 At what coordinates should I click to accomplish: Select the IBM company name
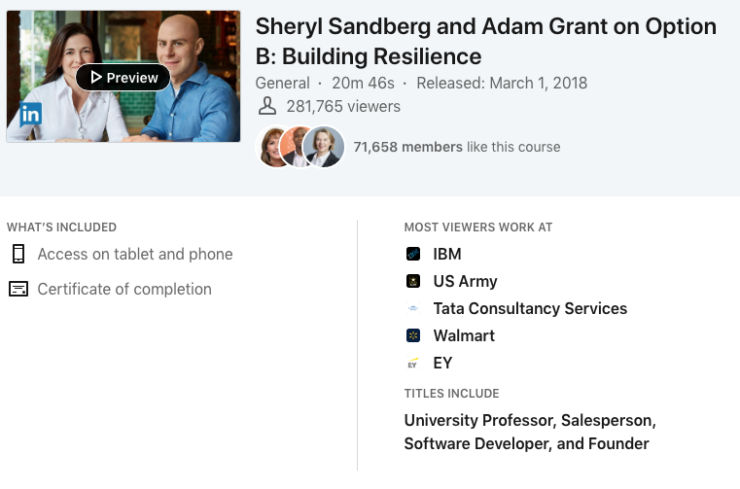pyautogui.click(x=447, y=254)
